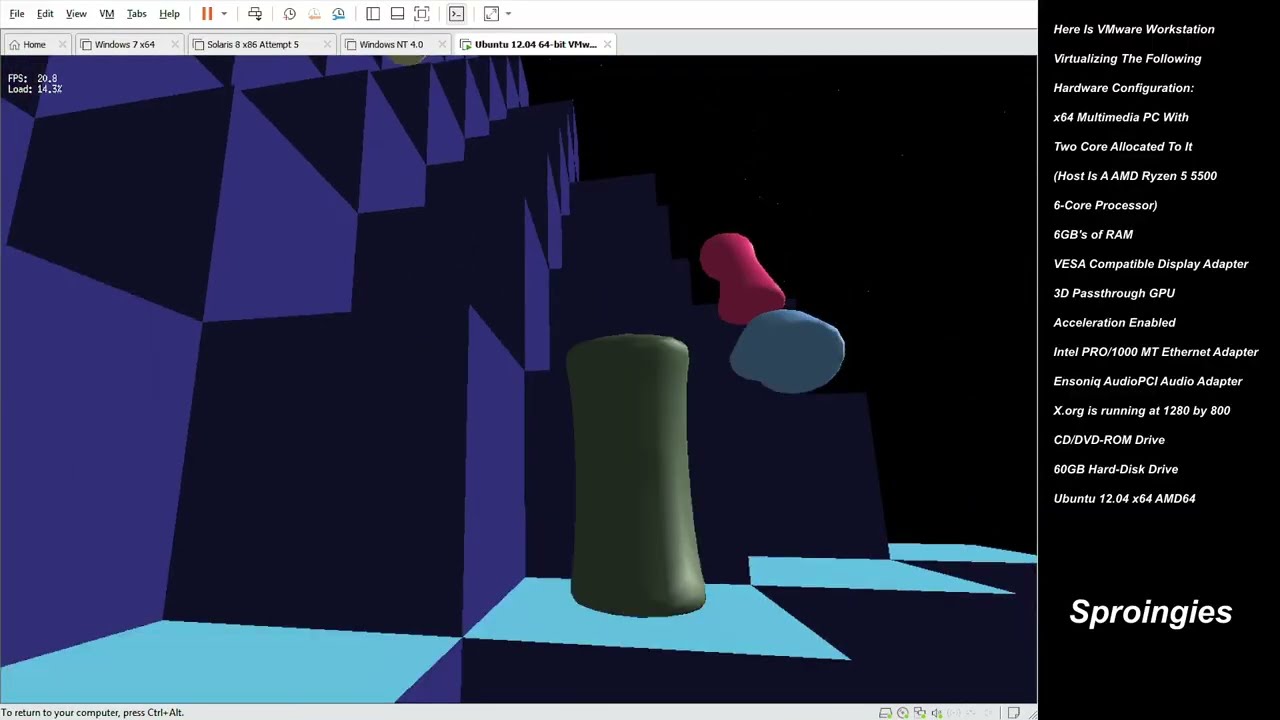Click the Load: 14.3% readout

click(x=35, y=89)
